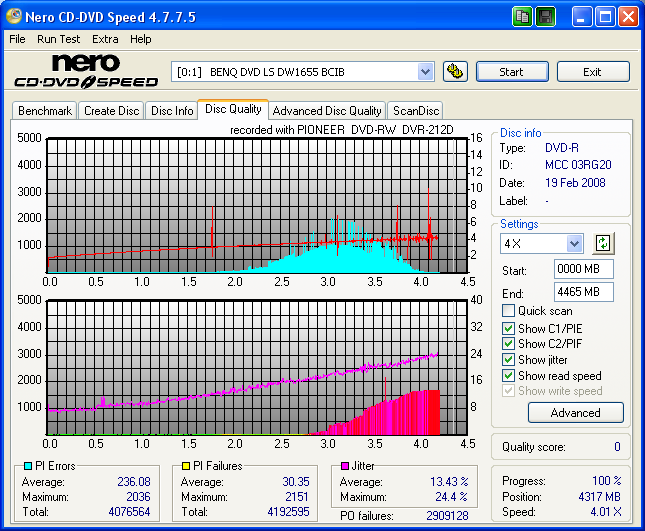The height and width of the screenshot is (531, 645).
Task: Click disc ID text MCC 03RG20
Action: [578, 165]
